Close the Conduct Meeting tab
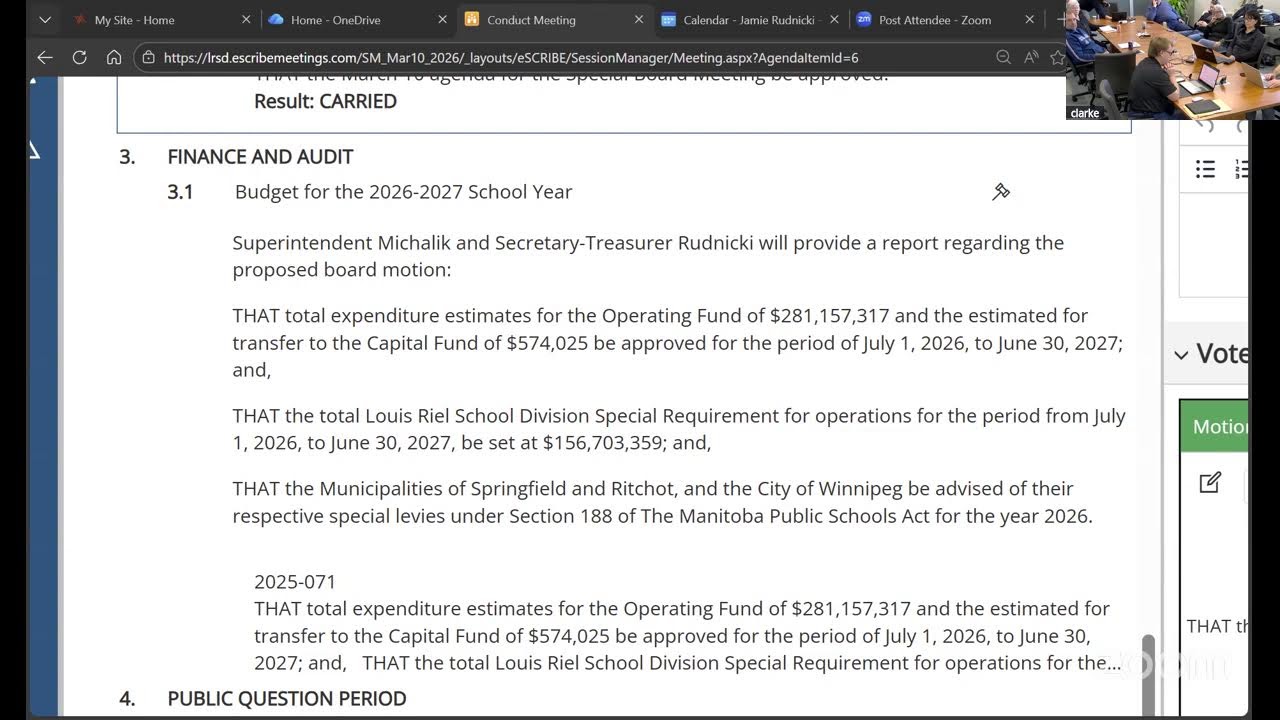This screenshot has height=720, width=1280. click(638, 19)
